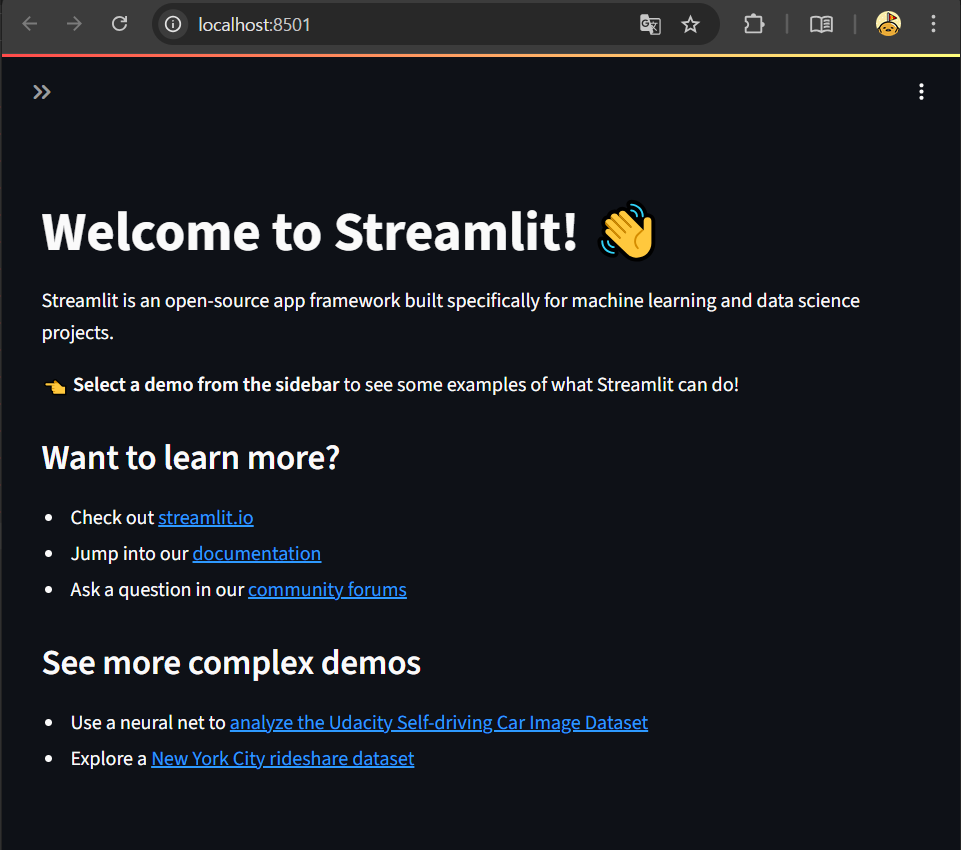The height and width of the screenshot is (850, 961).
Task: Expand the Streamlit sidebar with double chevron
Action: [x=42, y=92]
